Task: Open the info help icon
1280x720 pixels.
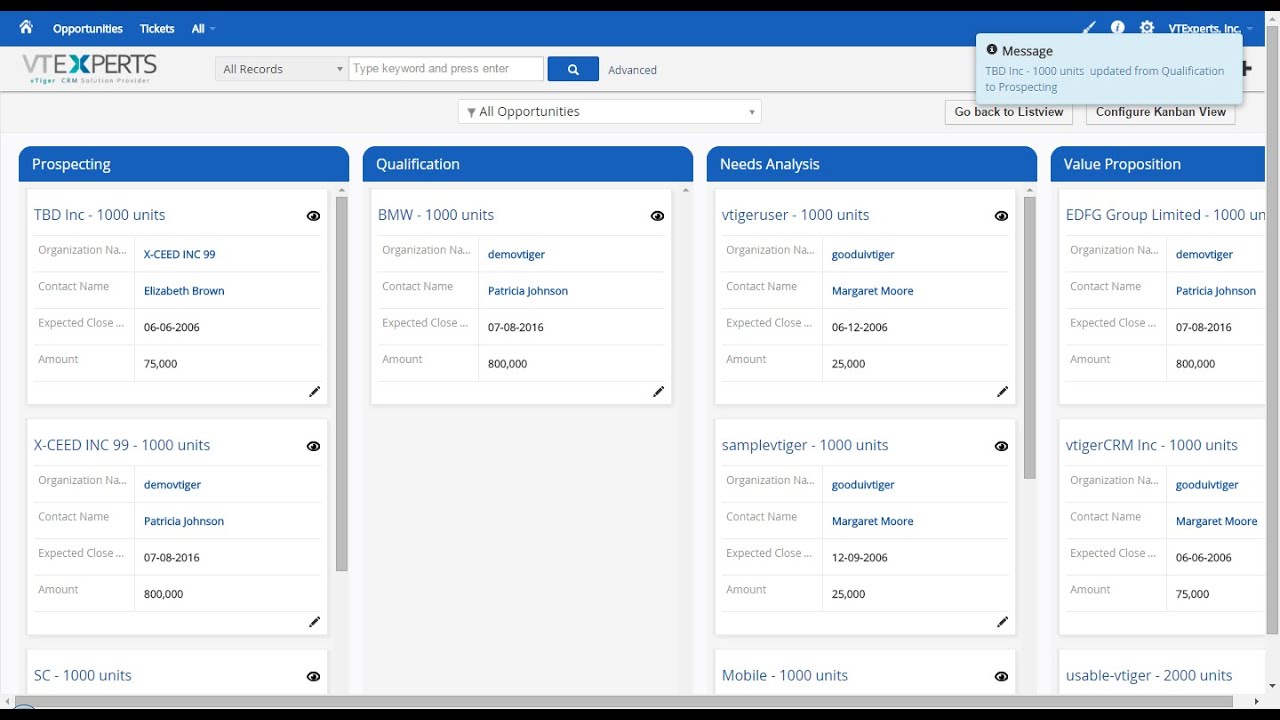Action: pos(1118,28)
